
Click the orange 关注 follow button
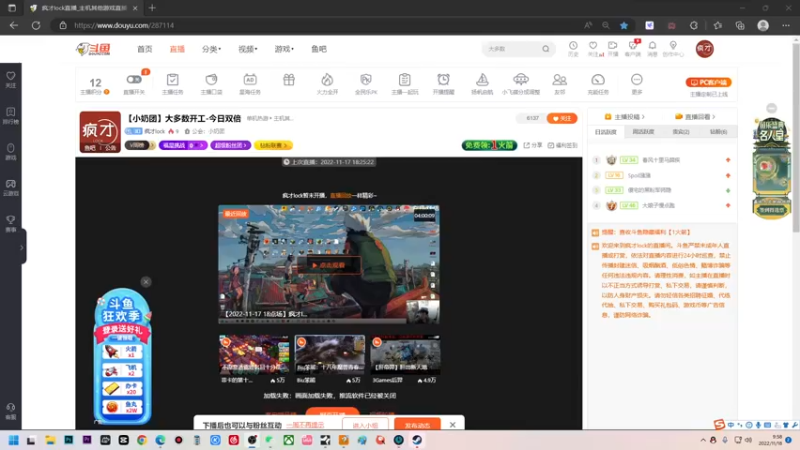click(x=562, y=118)
